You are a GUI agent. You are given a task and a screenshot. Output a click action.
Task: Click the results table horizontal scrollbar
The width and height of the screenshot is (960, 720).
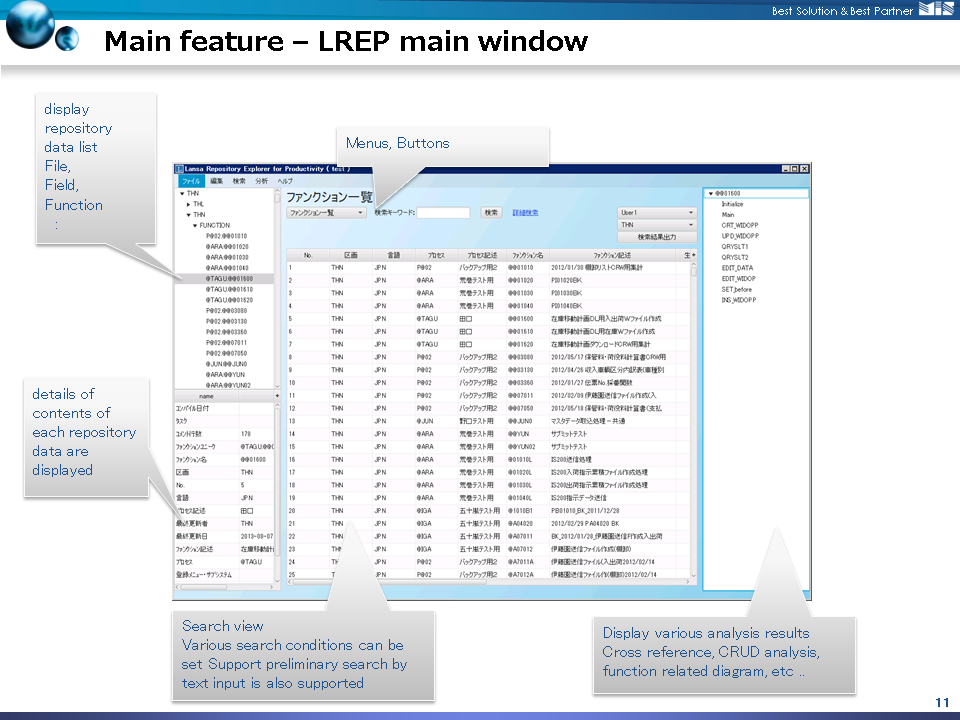(489, 582)
